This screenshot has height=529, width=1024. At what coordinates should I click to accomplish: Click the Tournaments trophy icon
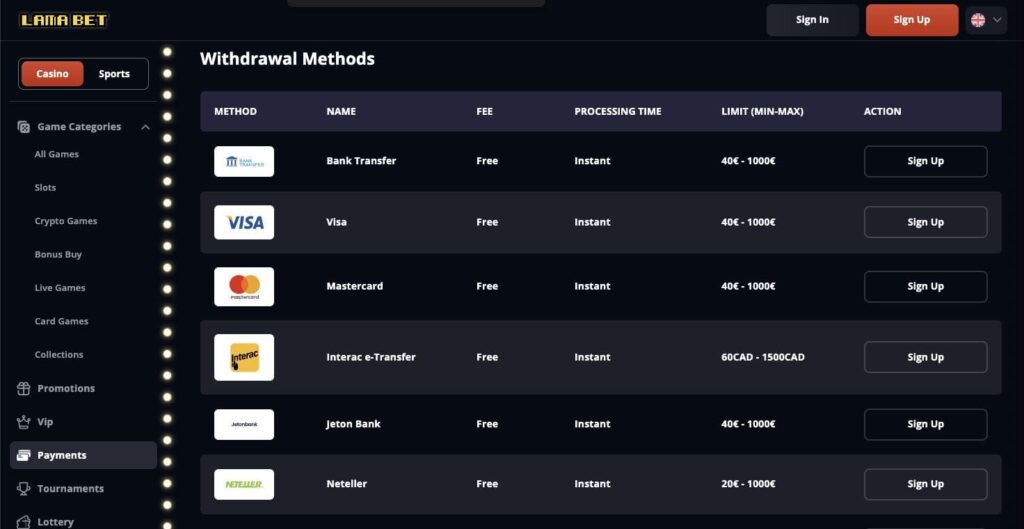coord(24,489)
